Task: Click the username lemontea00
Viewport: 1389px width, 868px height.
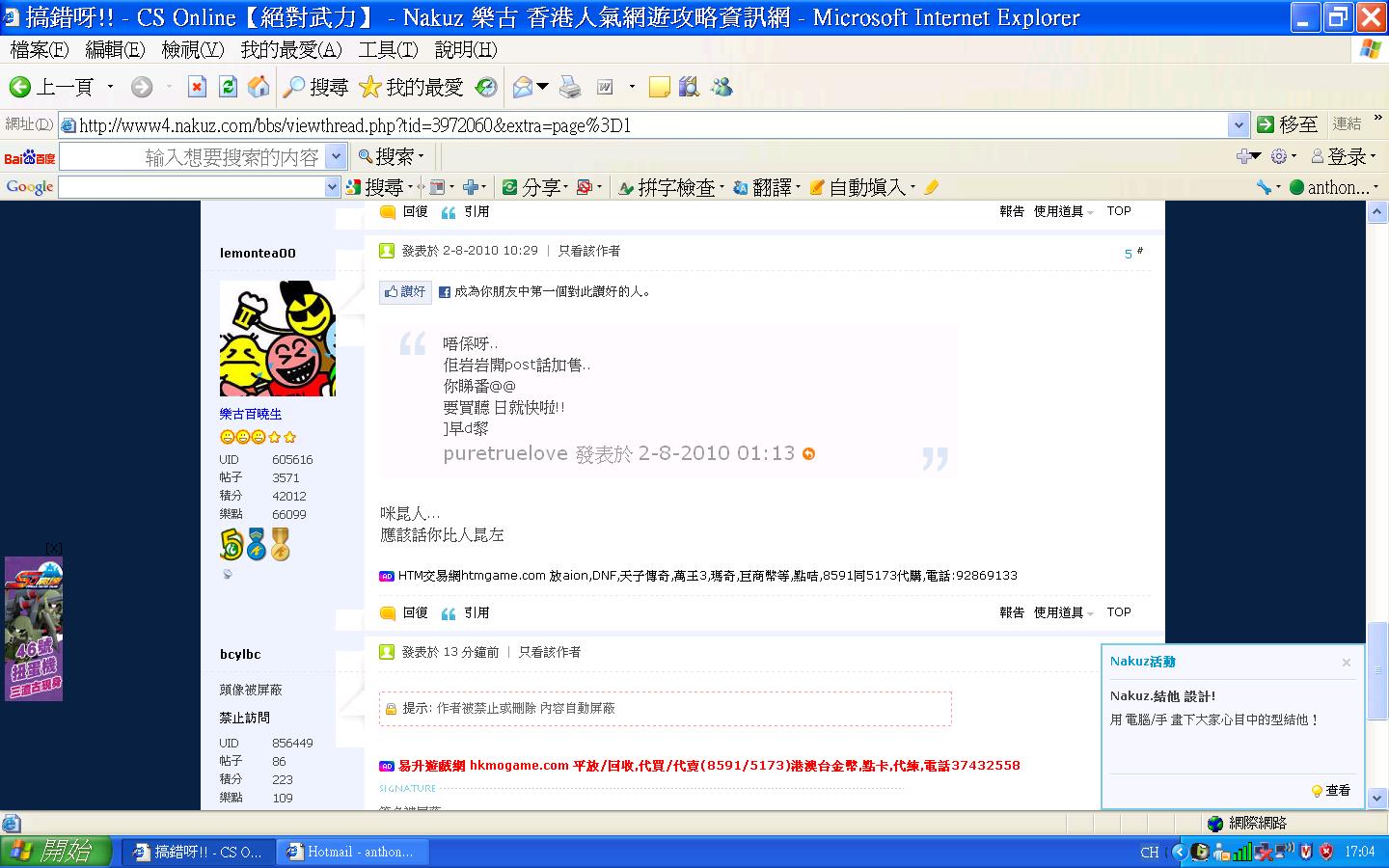Action: pyautogui.click(x=258, y=253)
